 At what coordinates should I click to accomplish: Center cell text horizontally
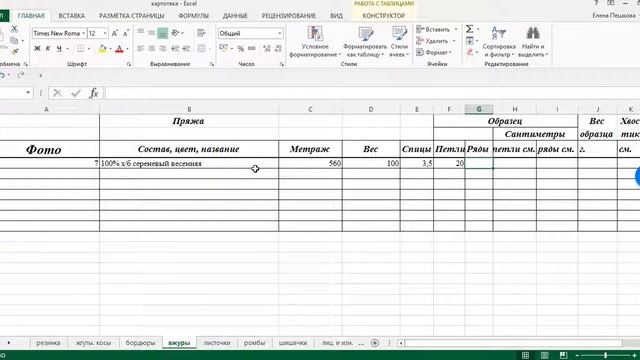[x=151, y=49]
